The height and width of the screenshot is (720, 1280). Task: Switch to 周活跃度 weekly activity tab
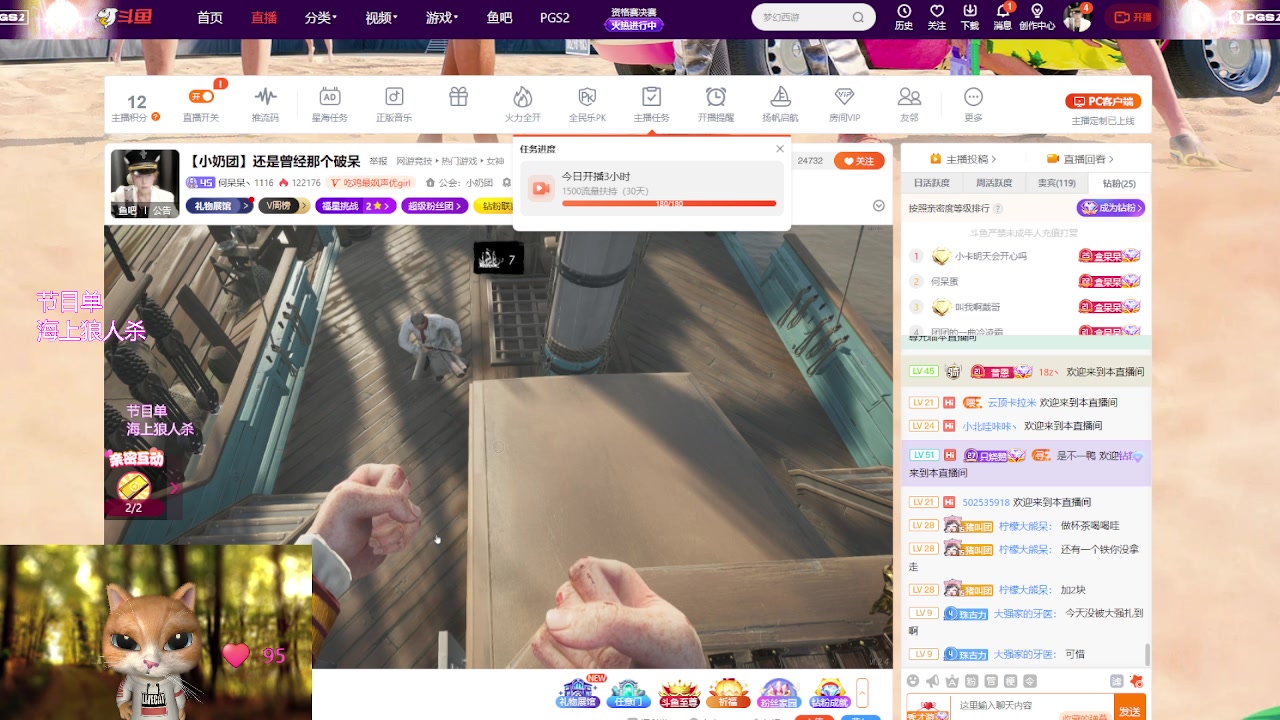pos(994,183)
